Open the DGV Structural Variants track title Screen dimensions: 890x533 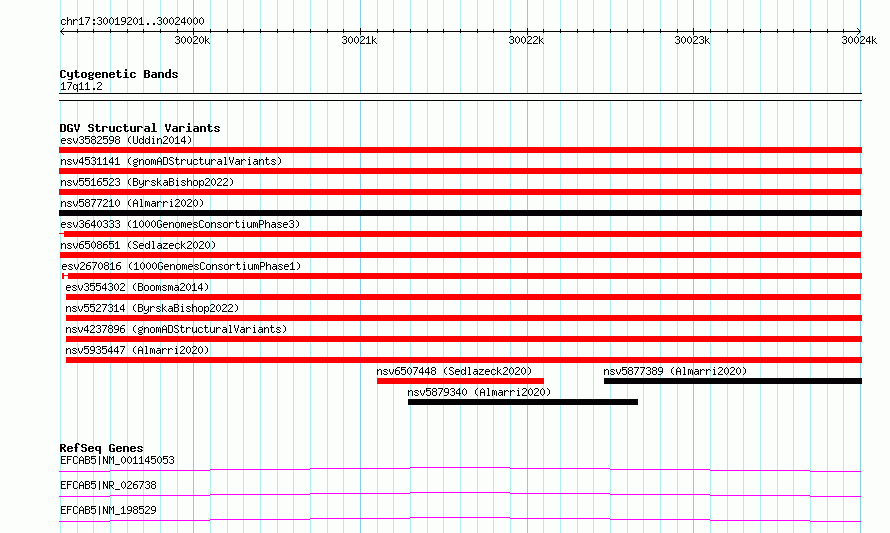140,128
